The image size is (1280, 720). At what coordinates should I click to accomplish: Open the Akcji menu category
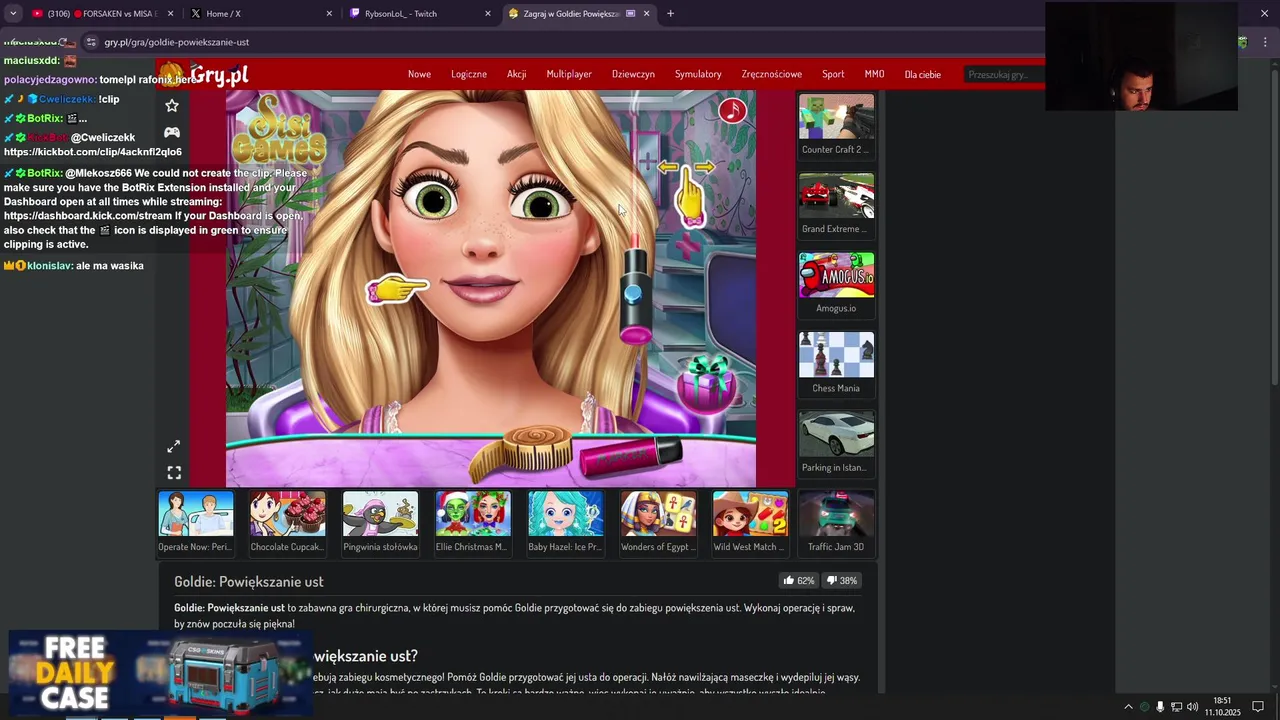(x=516, y=74)
